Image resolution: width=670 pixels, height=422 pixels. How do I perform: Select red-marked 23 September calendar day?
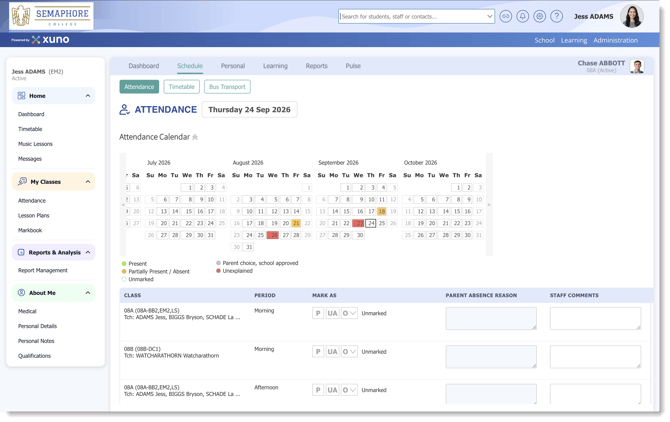point(358,223)
